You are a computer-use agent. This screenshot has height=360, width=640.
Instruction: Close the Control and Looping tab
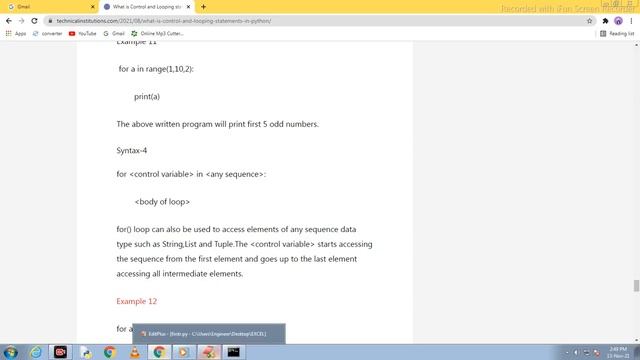tap(188, 7)
